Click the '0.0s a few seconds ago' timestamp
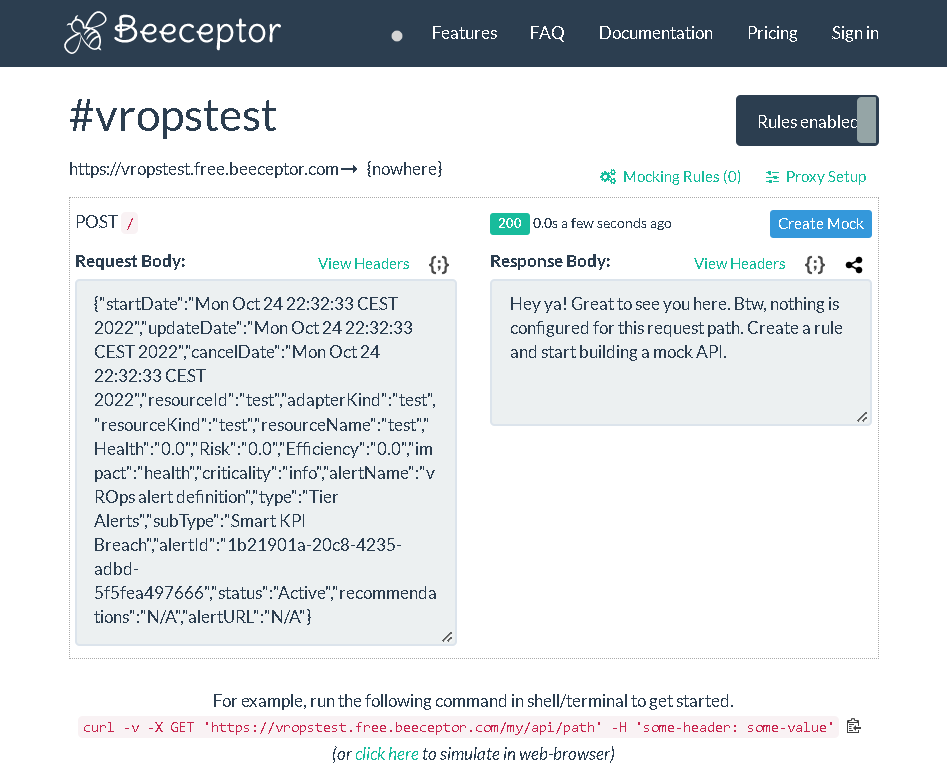This screenshot has width=947, height=770. click(x=602, y=223)
